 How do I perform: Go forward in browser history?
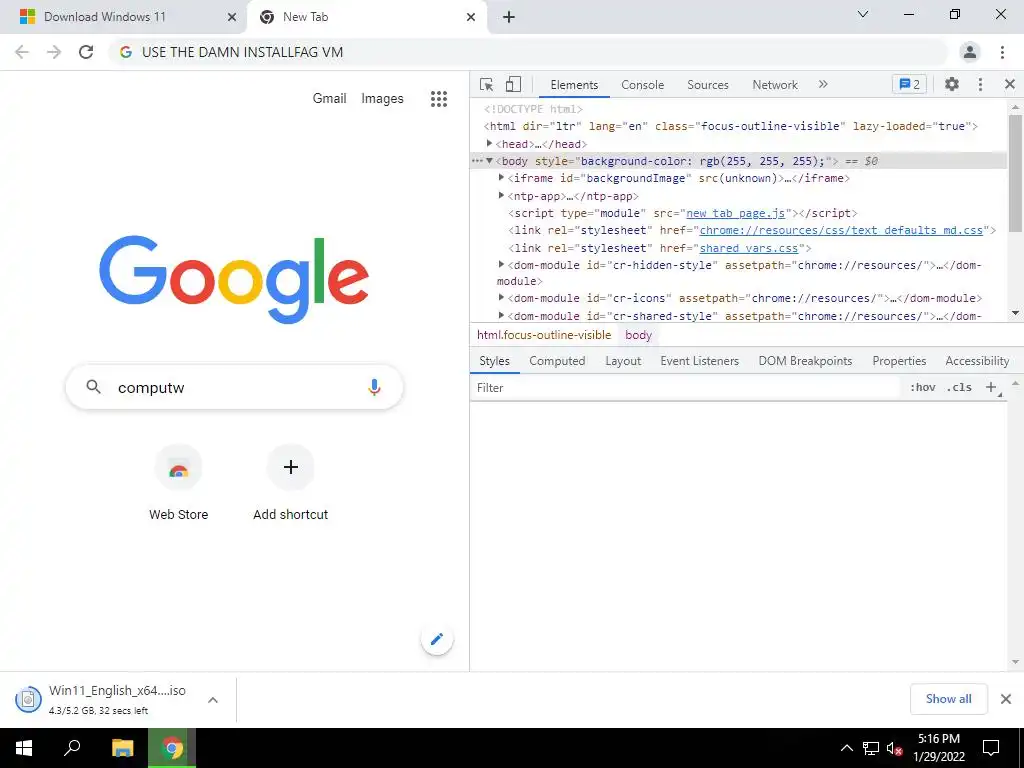tap(54, 52)
